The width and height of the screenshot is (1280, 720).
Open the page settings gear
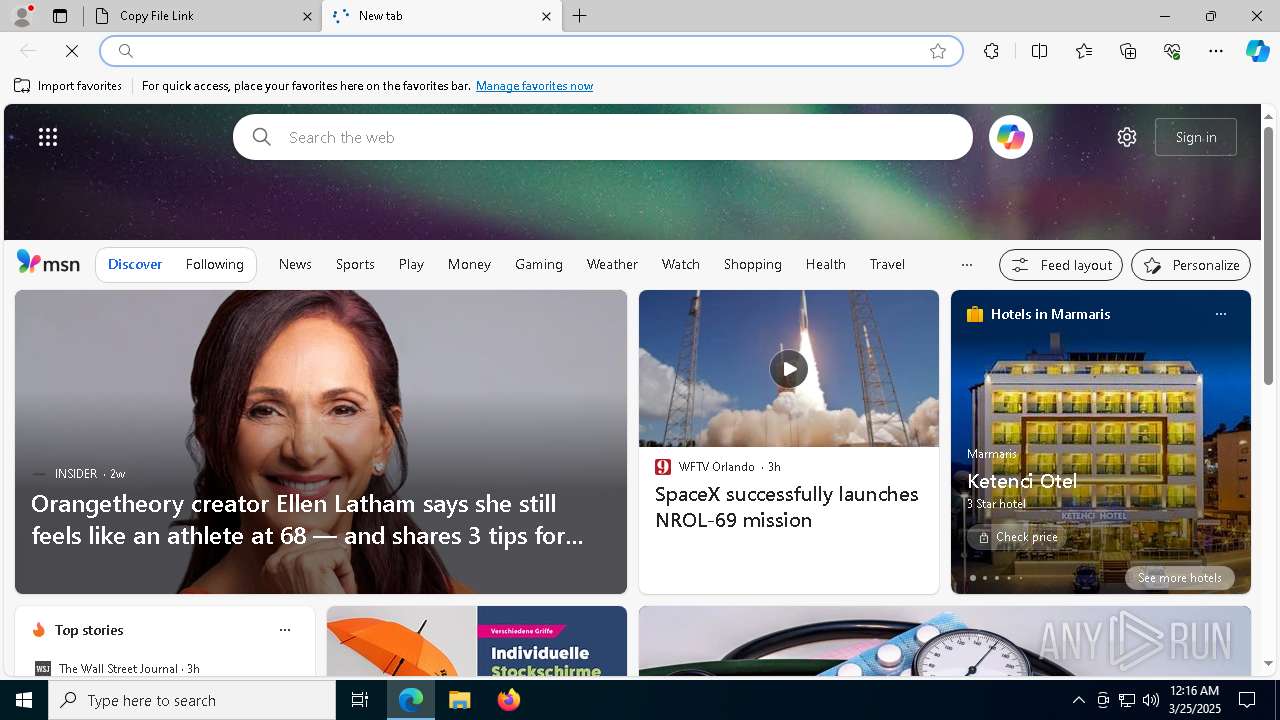click(1127, 137)
